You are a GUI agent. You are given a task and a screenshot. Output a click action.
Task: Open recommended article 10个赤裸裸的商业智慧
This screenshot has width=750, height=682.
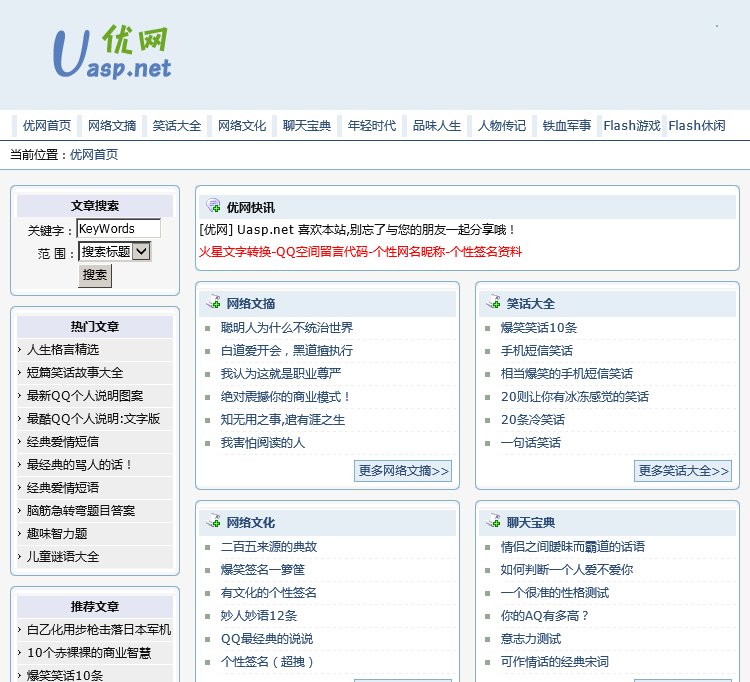pyautogui.click(x=89, y=653)
